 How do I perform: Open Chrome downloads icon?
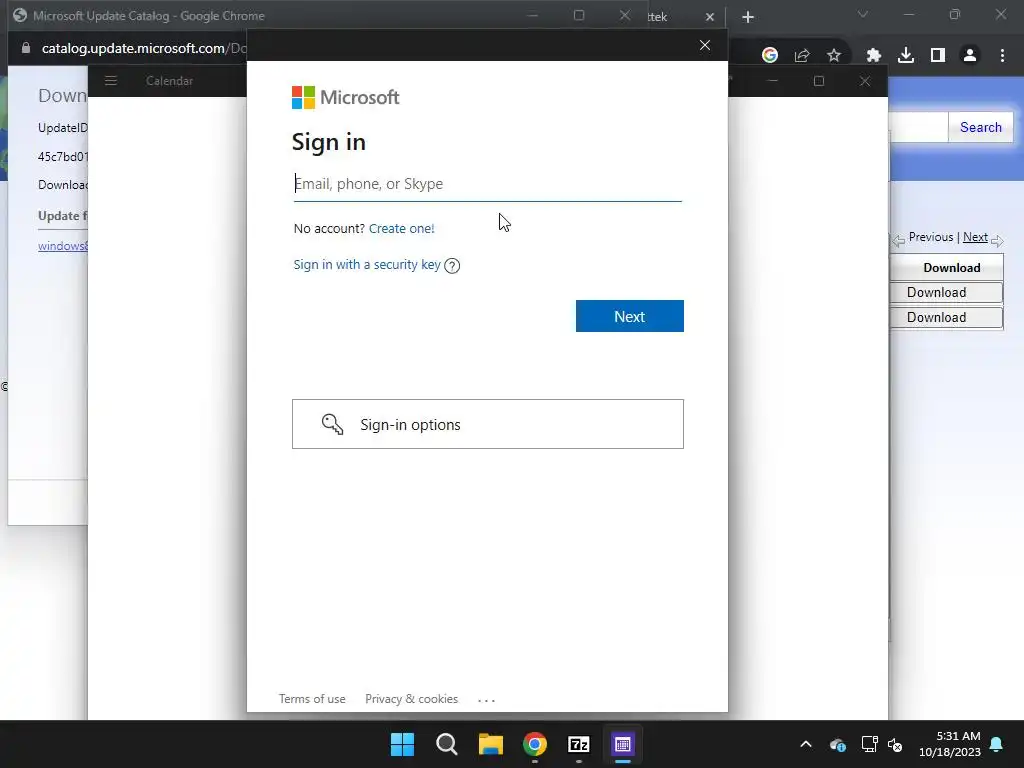[x=905, y=56]
